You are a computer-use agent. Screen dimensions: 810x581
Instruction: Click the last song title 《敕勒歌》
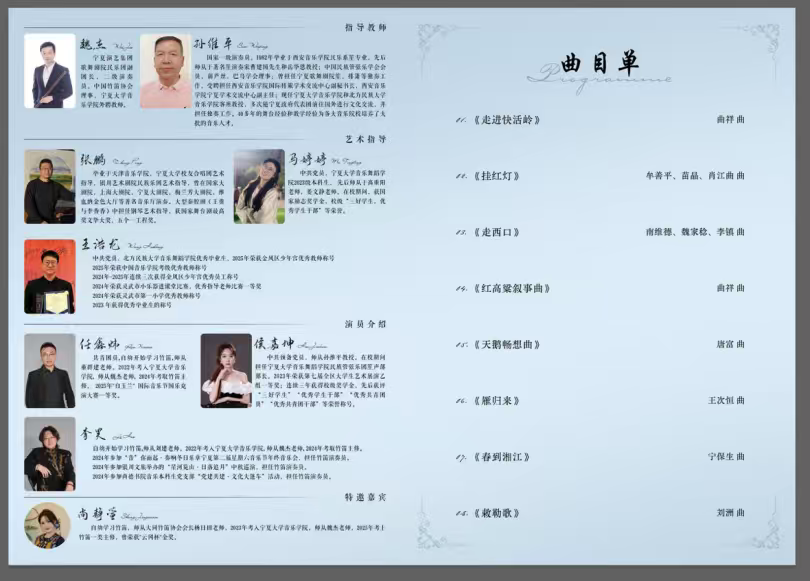point(496,513)
